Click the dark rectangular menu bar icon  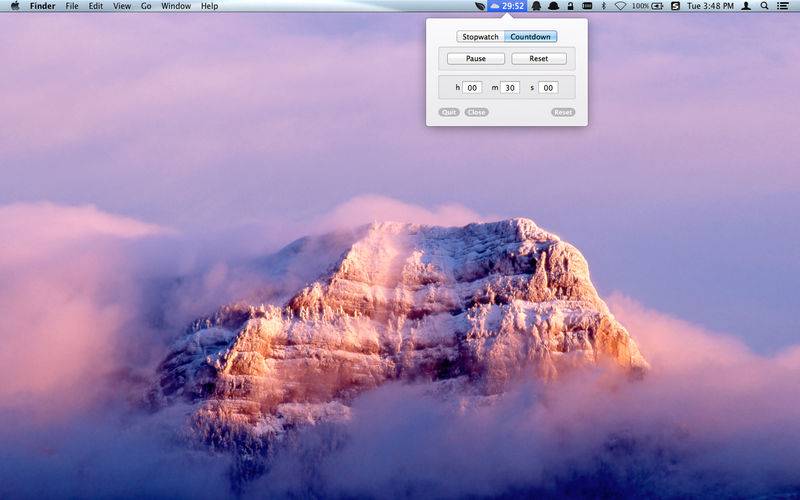(x=587, y=6)
